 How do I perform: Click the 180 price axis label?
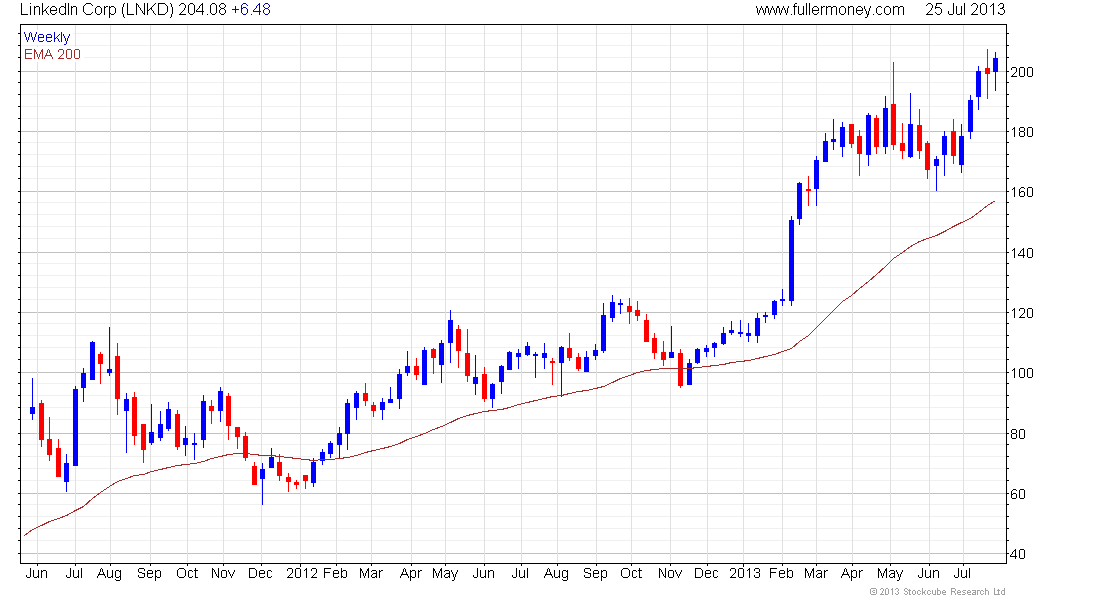coord(1021,132)
